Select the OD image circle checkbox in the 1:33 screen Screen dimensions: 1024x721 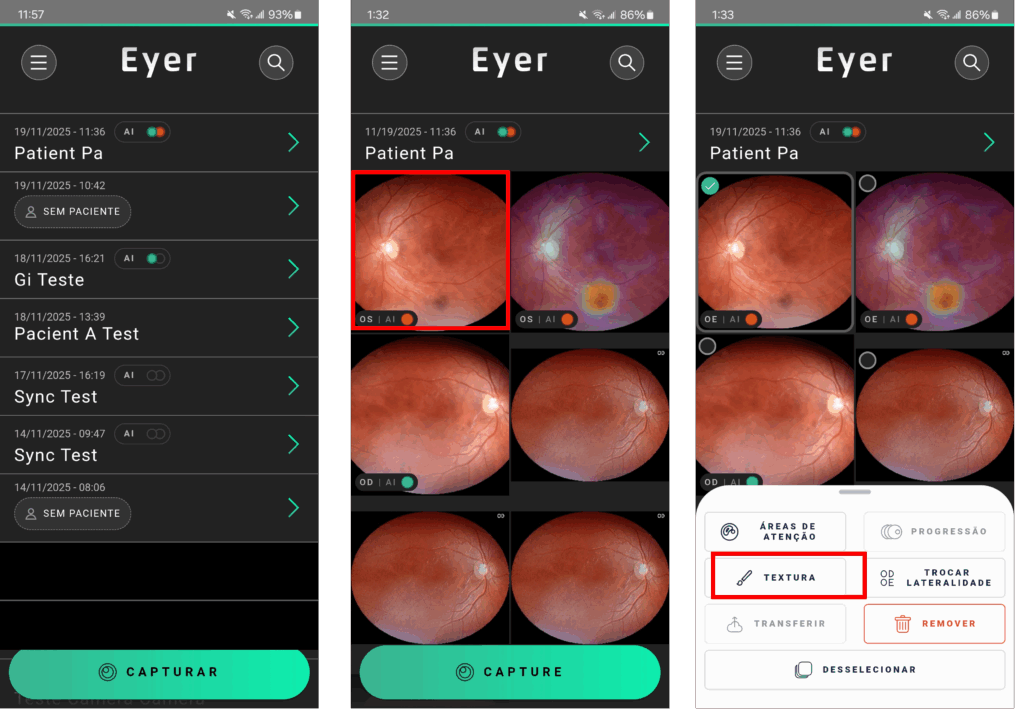coord(707,346)
